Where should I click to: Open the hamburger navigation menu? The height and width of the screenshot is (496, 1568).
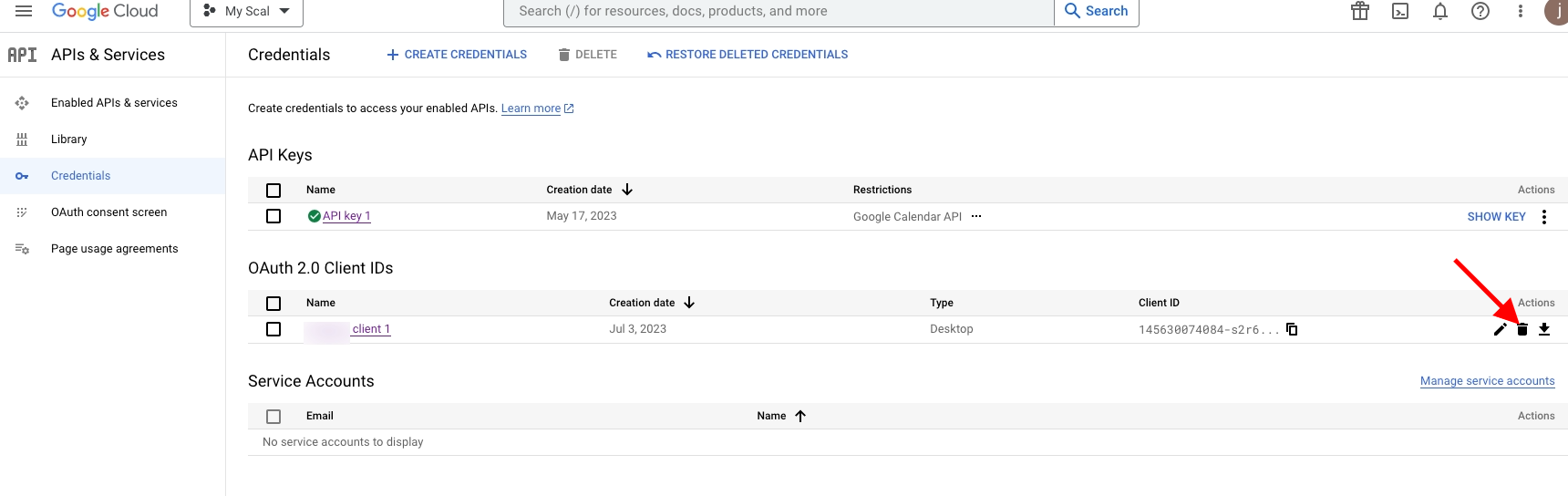[24, 11]
